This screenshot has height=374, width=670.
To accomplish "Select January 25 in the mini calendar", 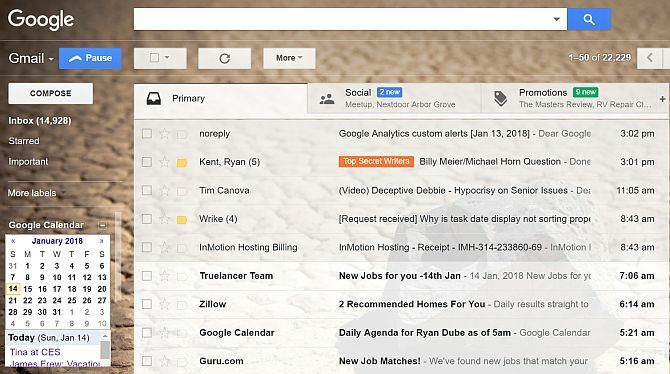I will click(72, 300).
